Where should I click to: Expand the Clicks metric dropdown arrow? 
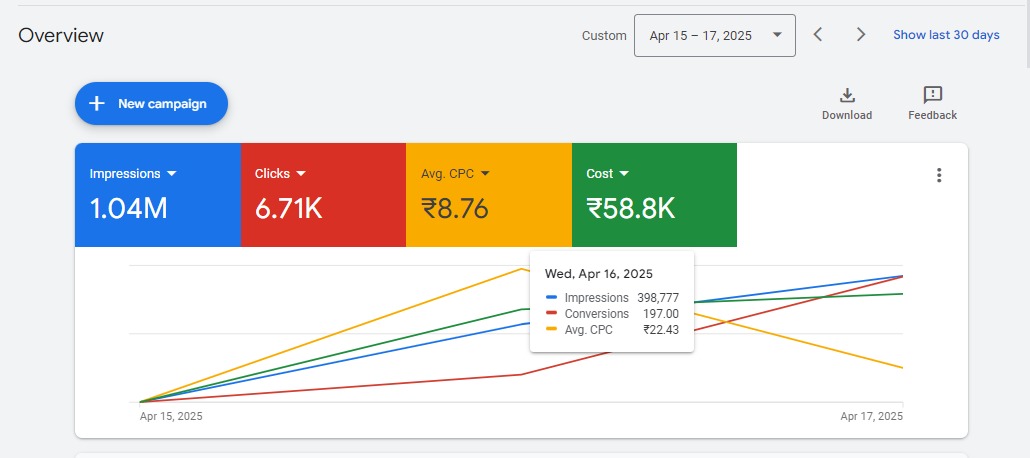(301, 174)
